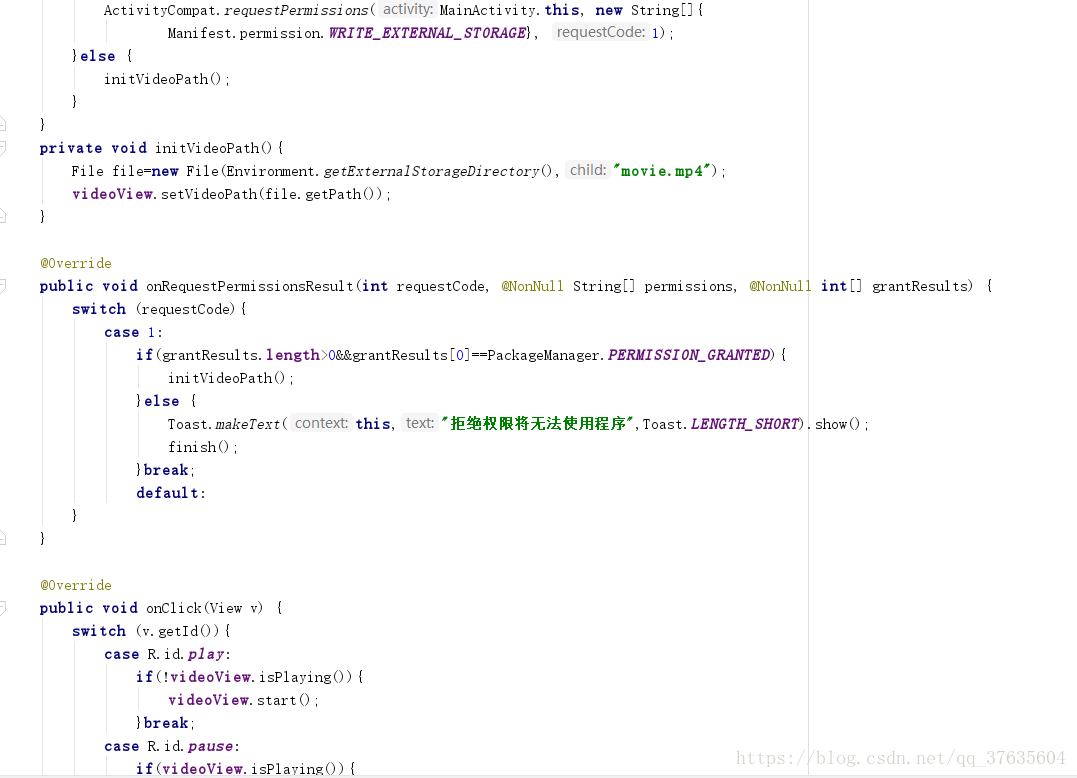1077x778 pixels.
Task: Click the 'context:' parameter hint
Action: (x=321, y=423)
